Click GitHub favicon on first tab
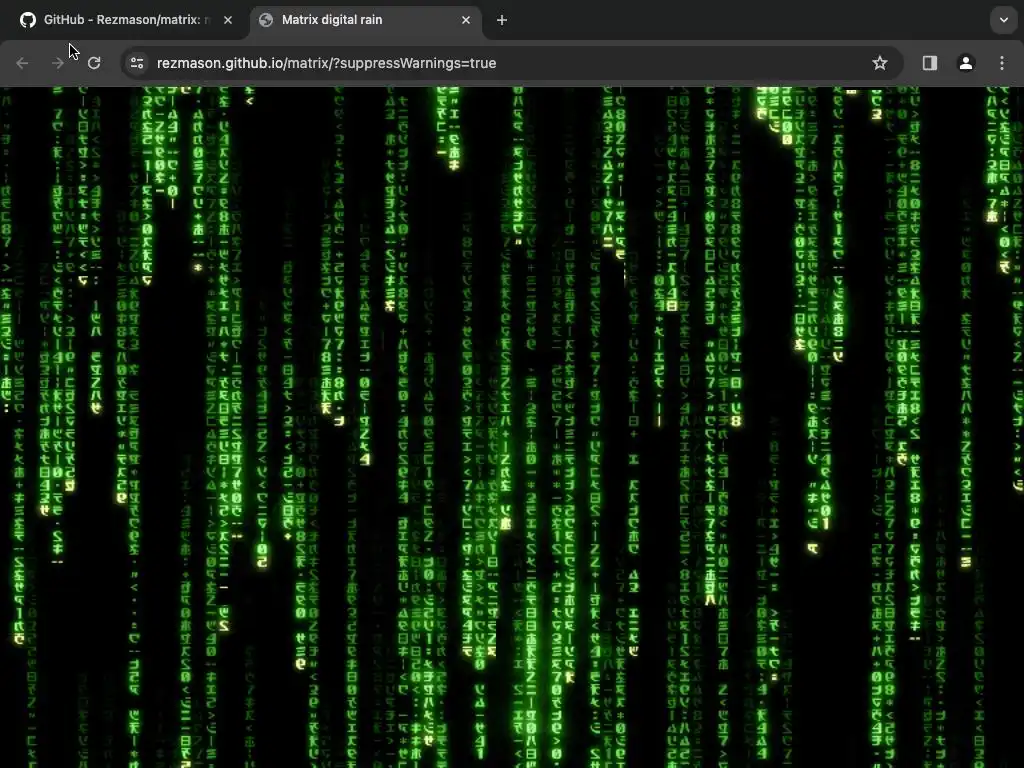 point(27,20)
